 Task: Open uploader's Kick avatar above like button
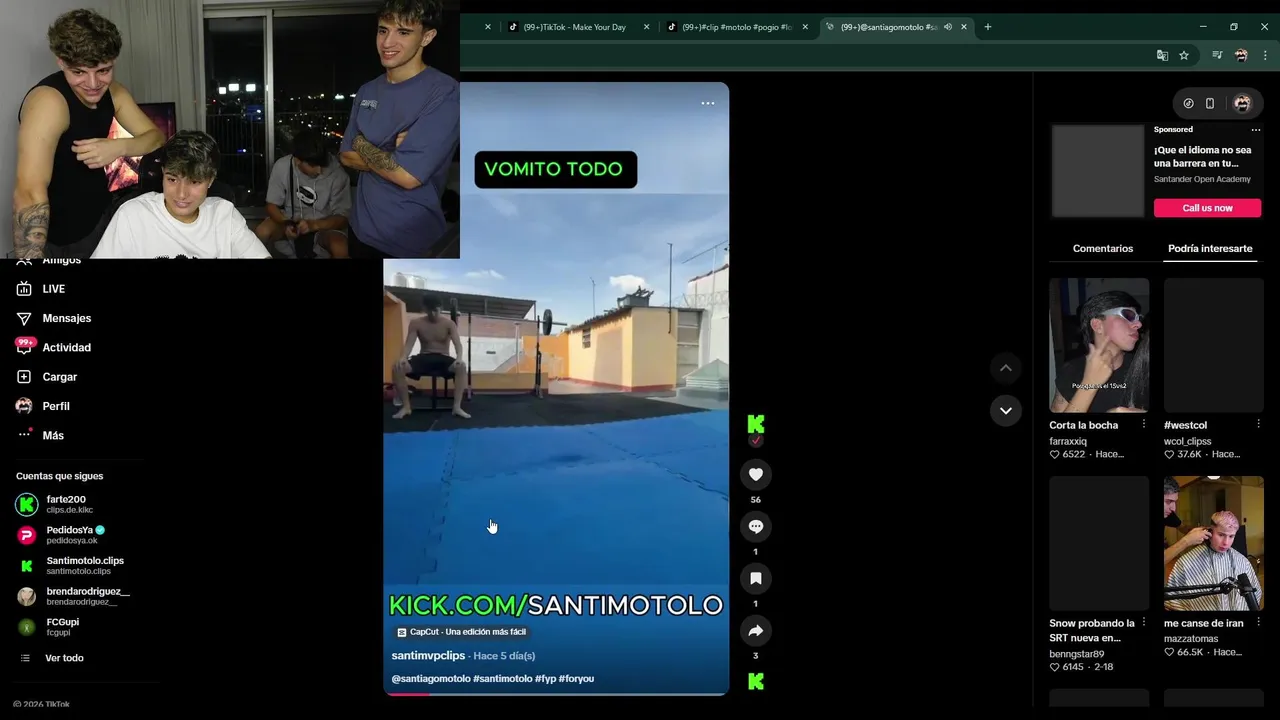click(x=756, y=424)
